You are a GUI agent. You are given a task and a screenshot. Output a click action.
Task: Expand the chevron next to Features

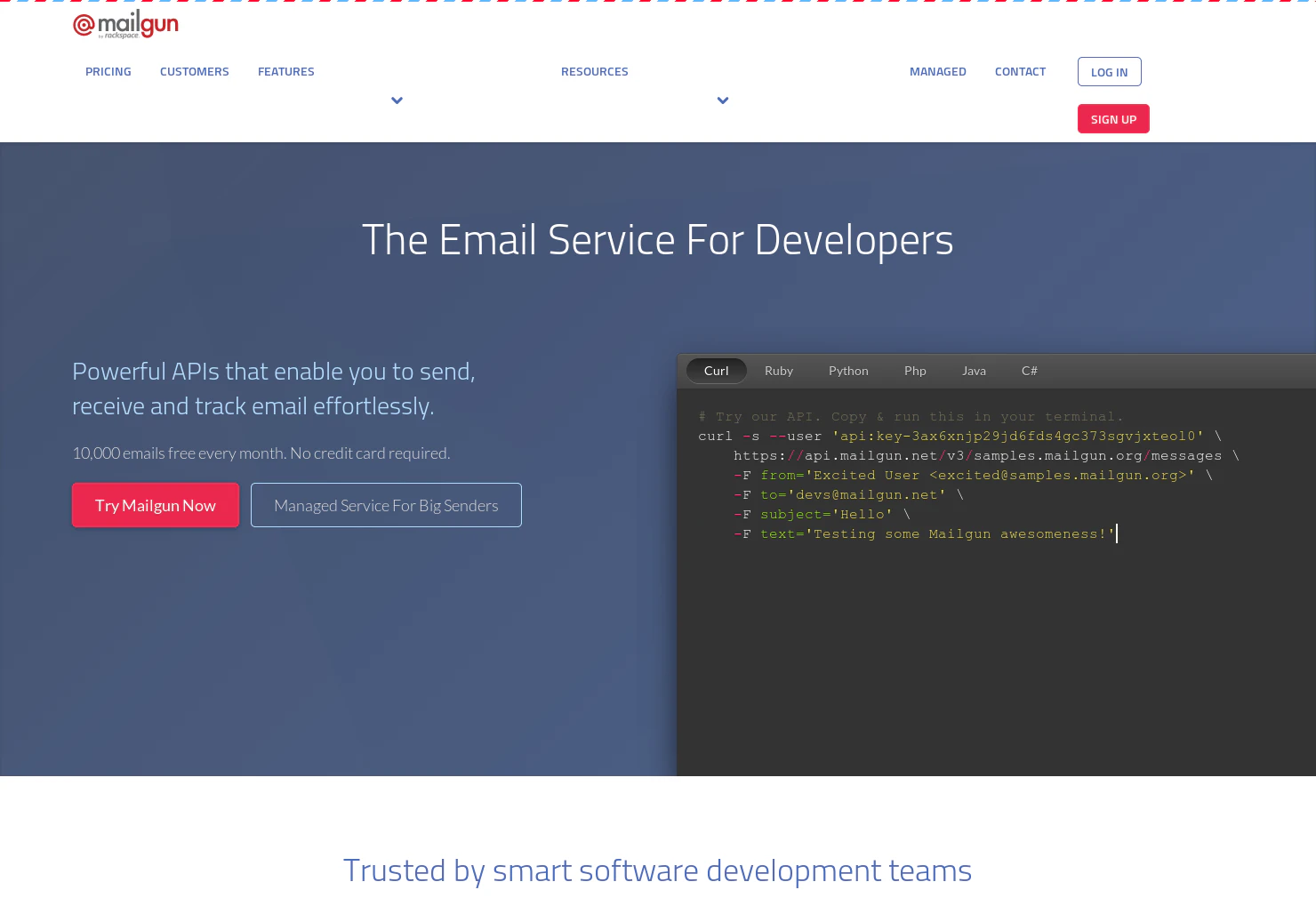(397, 100)
